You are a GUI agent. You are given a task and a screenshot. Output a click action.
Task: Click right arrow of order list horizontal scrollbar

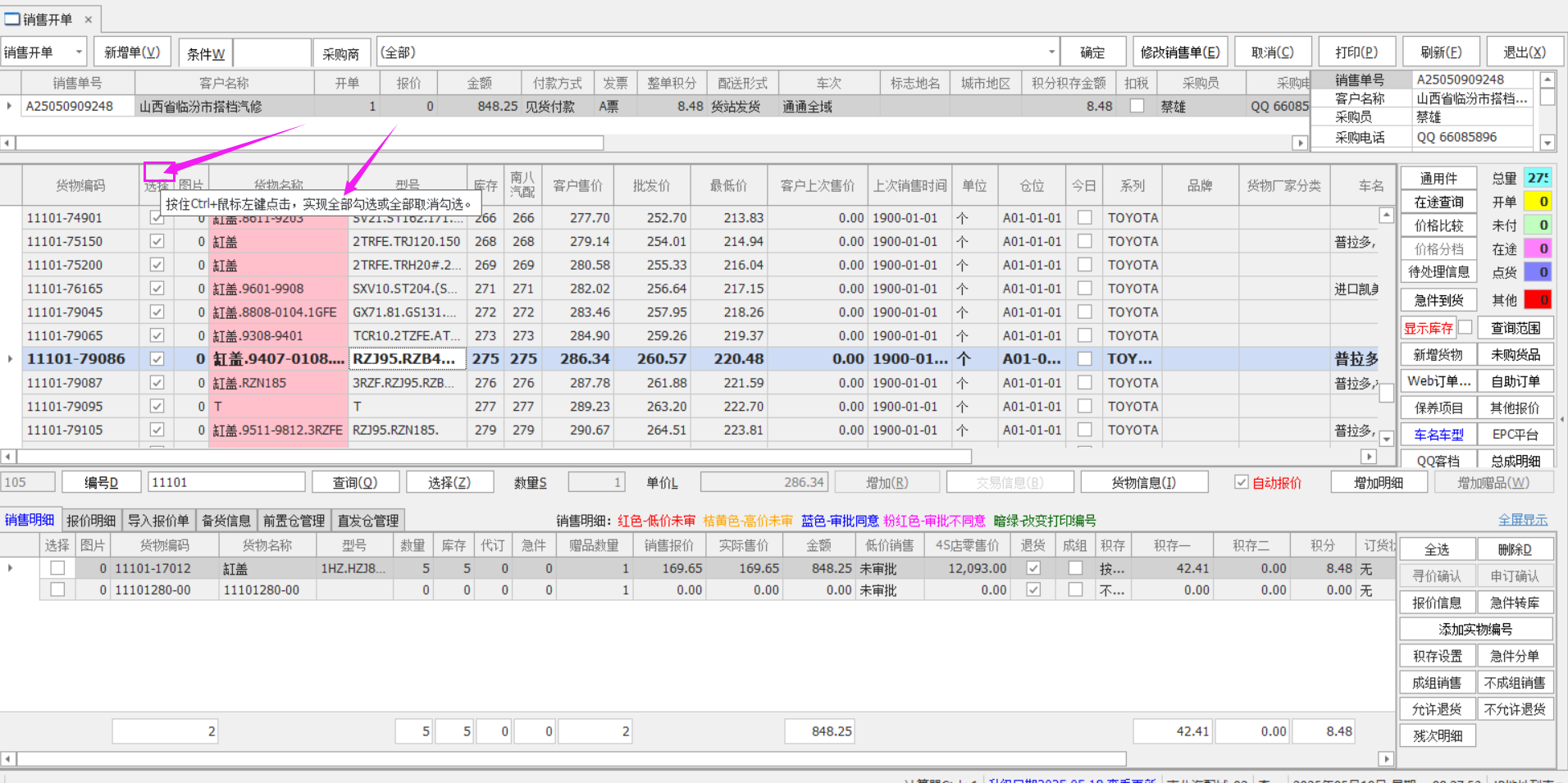pos(1300,143)
